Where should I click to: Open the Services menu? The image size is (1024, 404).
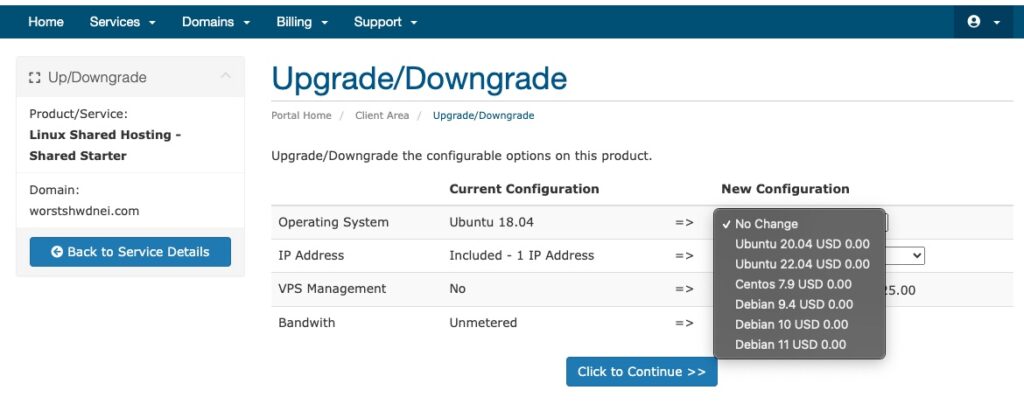(123, 22)
